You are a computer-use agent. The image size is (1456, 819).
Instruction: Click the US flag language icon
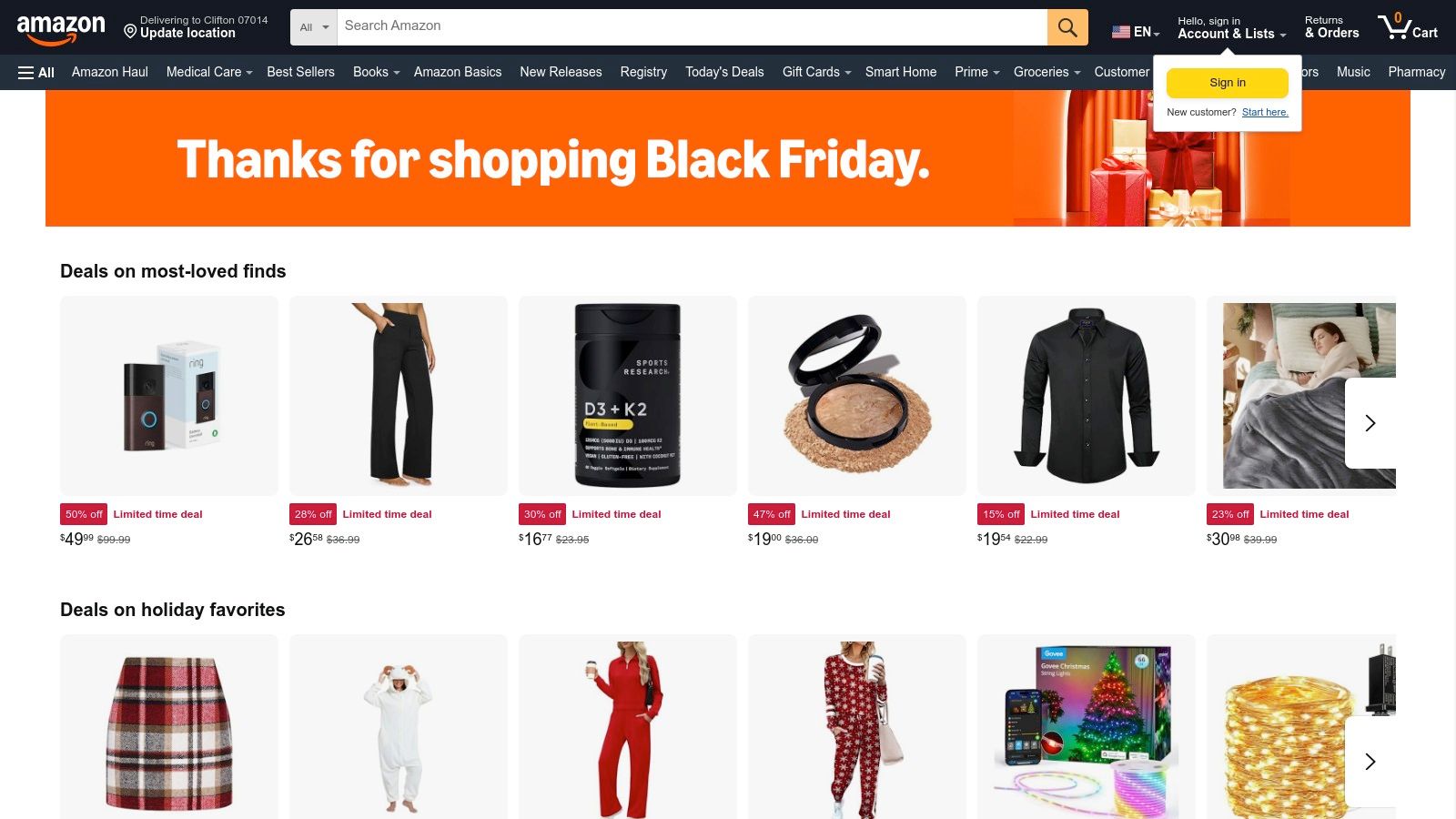pyautogui.click(x=1121, y=32)
